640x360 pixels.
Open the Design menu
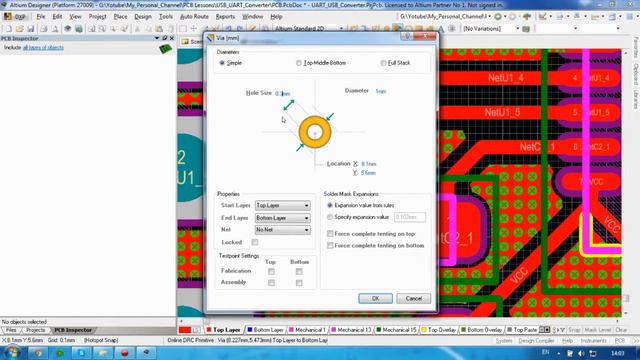[143, 17]
